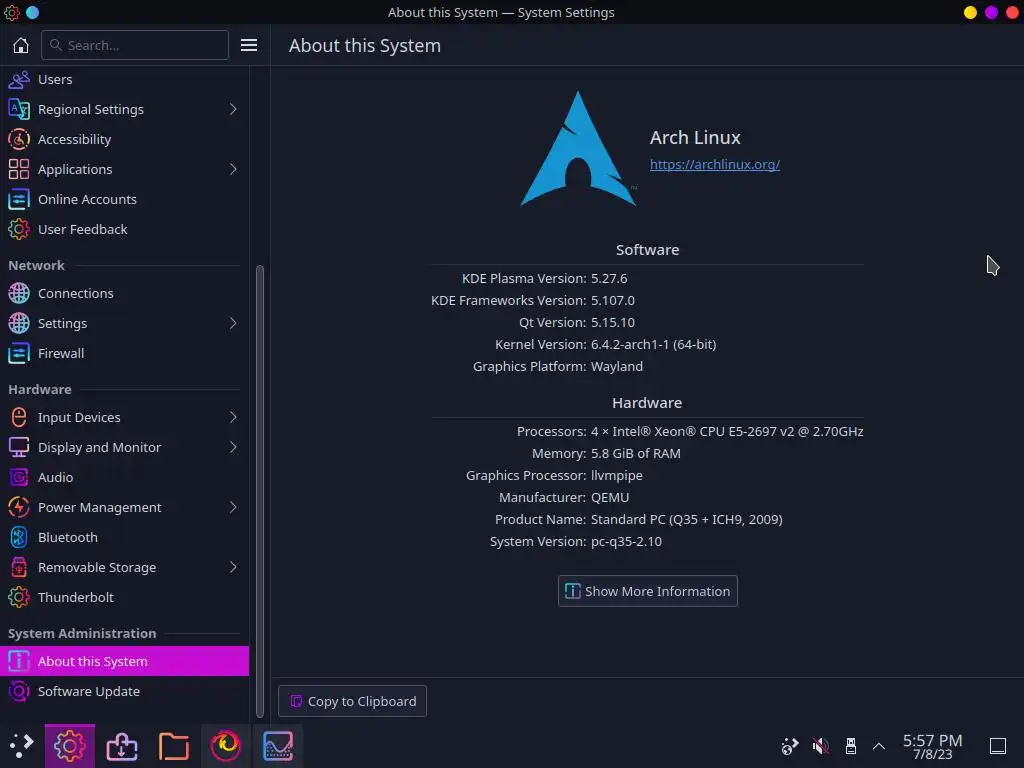
Task: Open the Audio settings icon
Action: tap(19, 477)
